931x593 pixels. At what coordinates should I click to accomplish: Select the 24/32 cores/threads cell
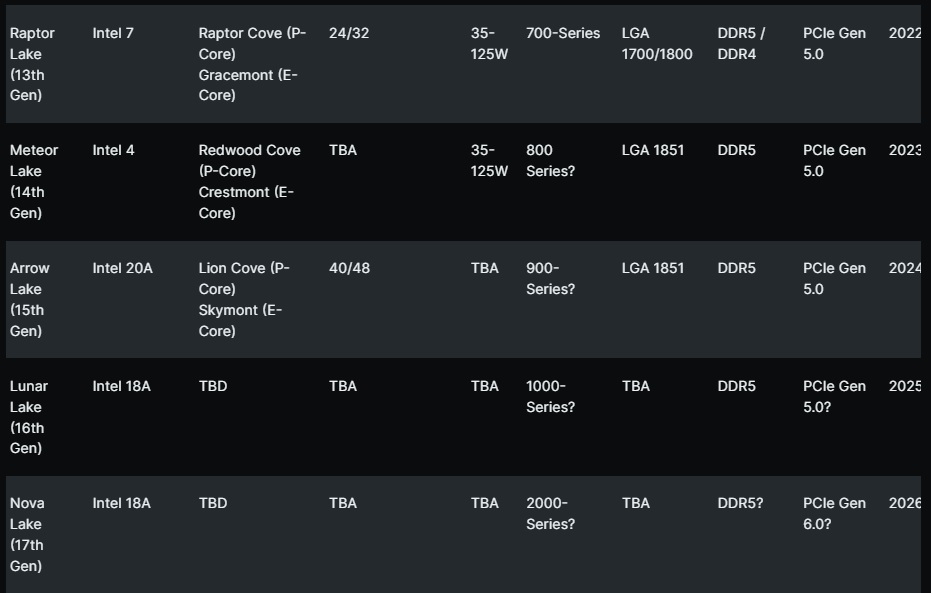[349, 33]
